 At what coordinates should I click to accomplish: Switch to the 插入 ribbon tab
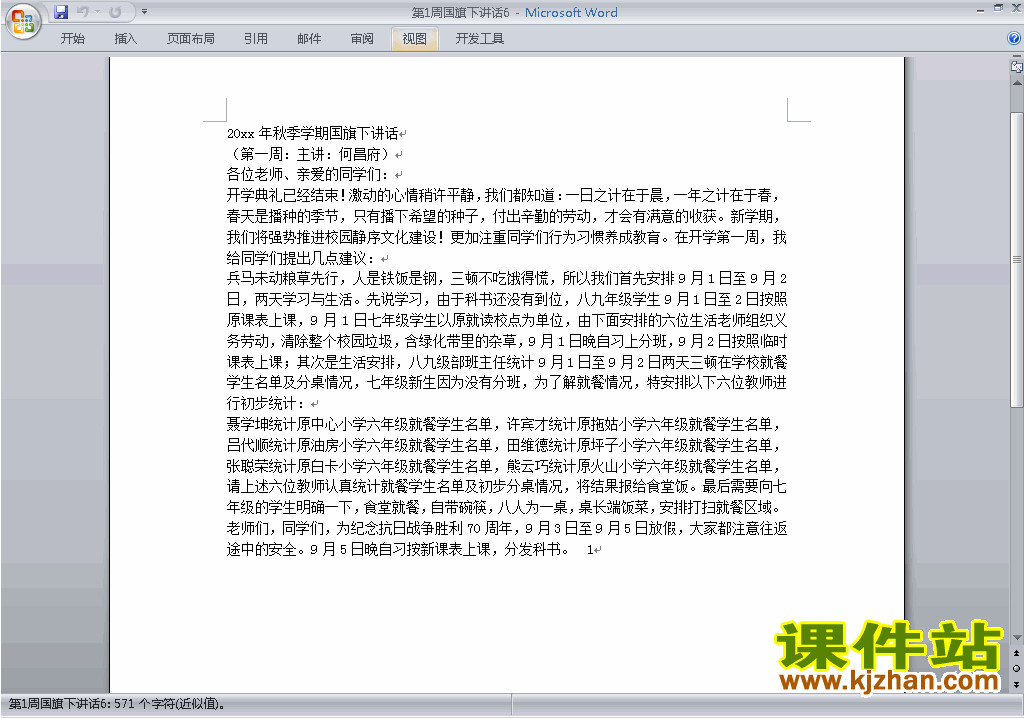[x=125, y=39]
